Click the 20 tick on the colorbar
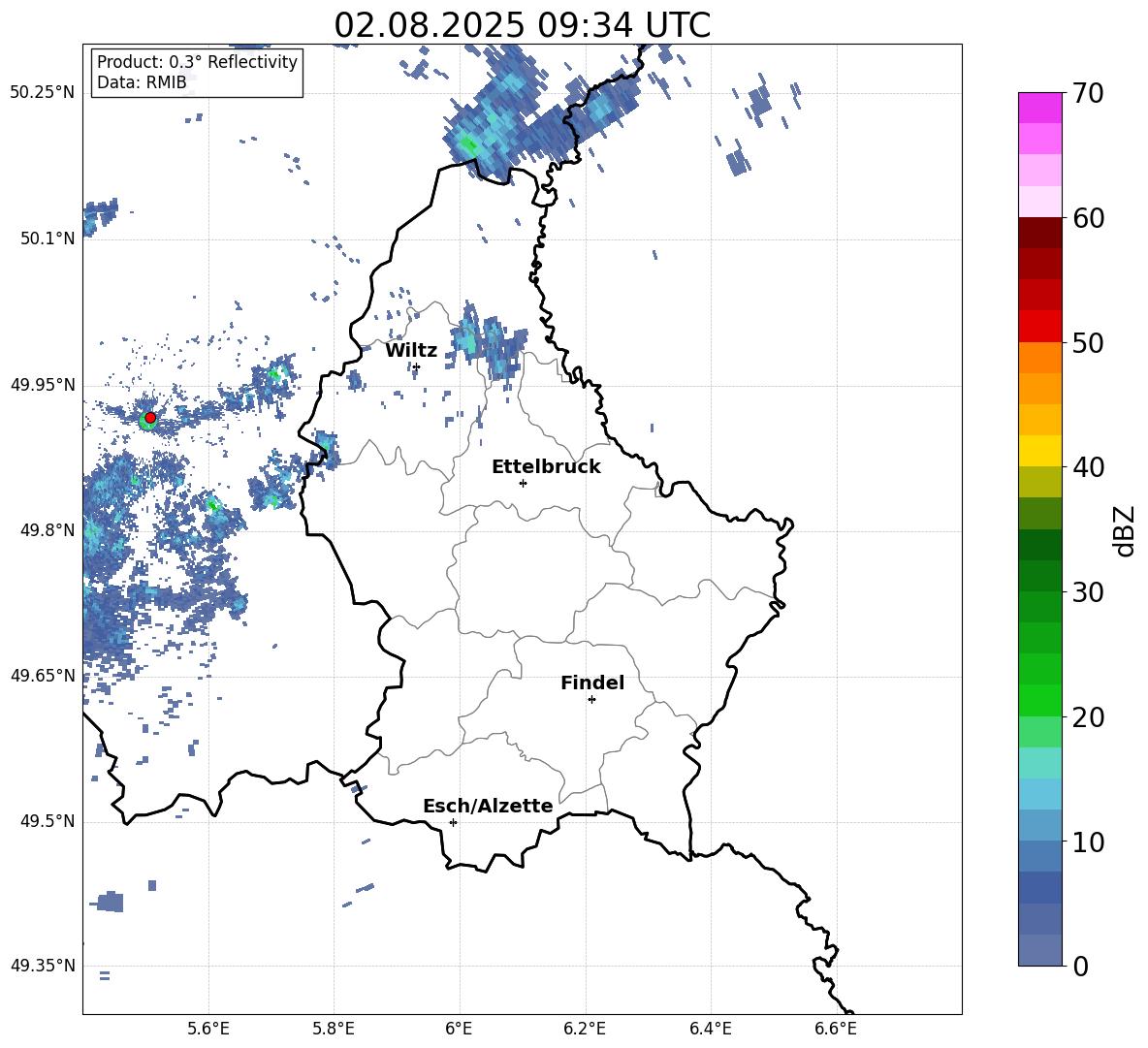 pos(1088,717)
